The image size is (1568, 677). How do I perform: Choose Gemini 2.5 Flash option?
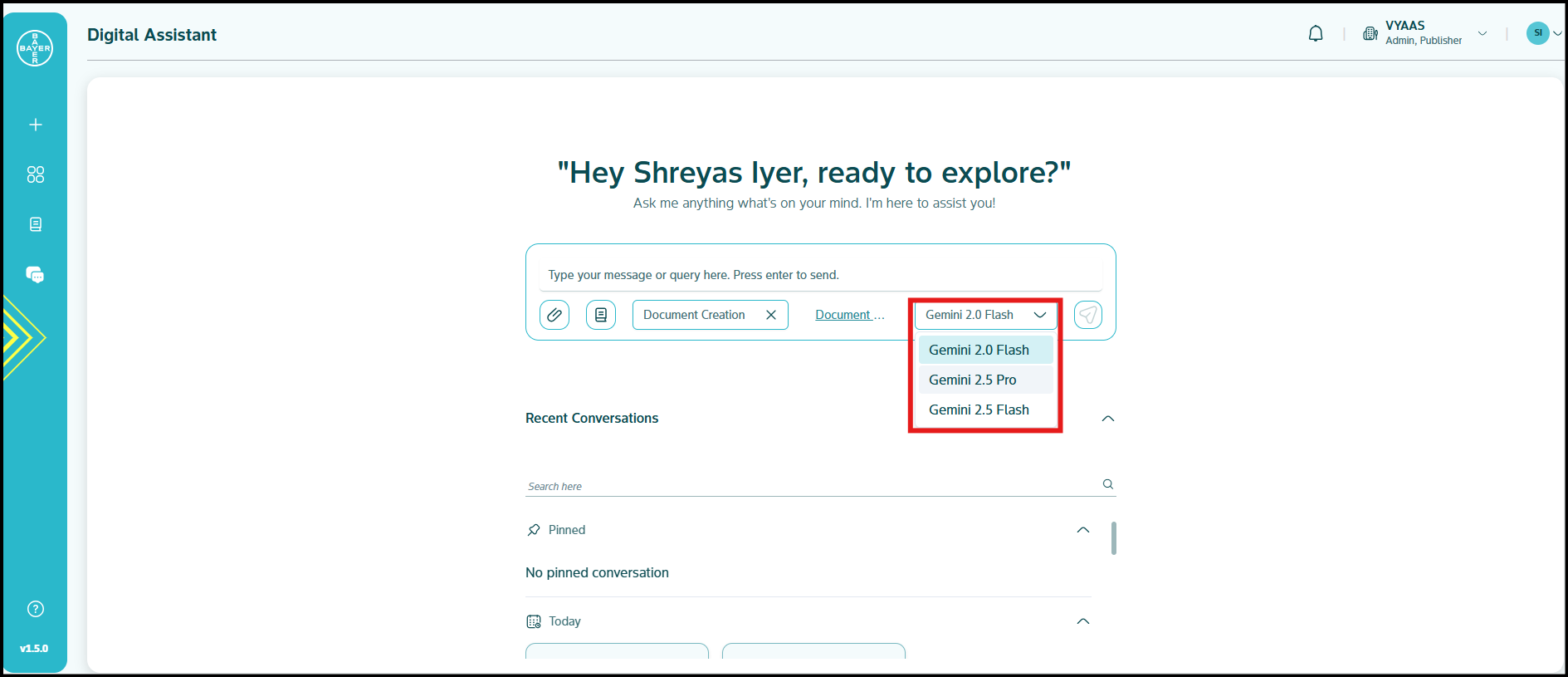click(979, 410)
